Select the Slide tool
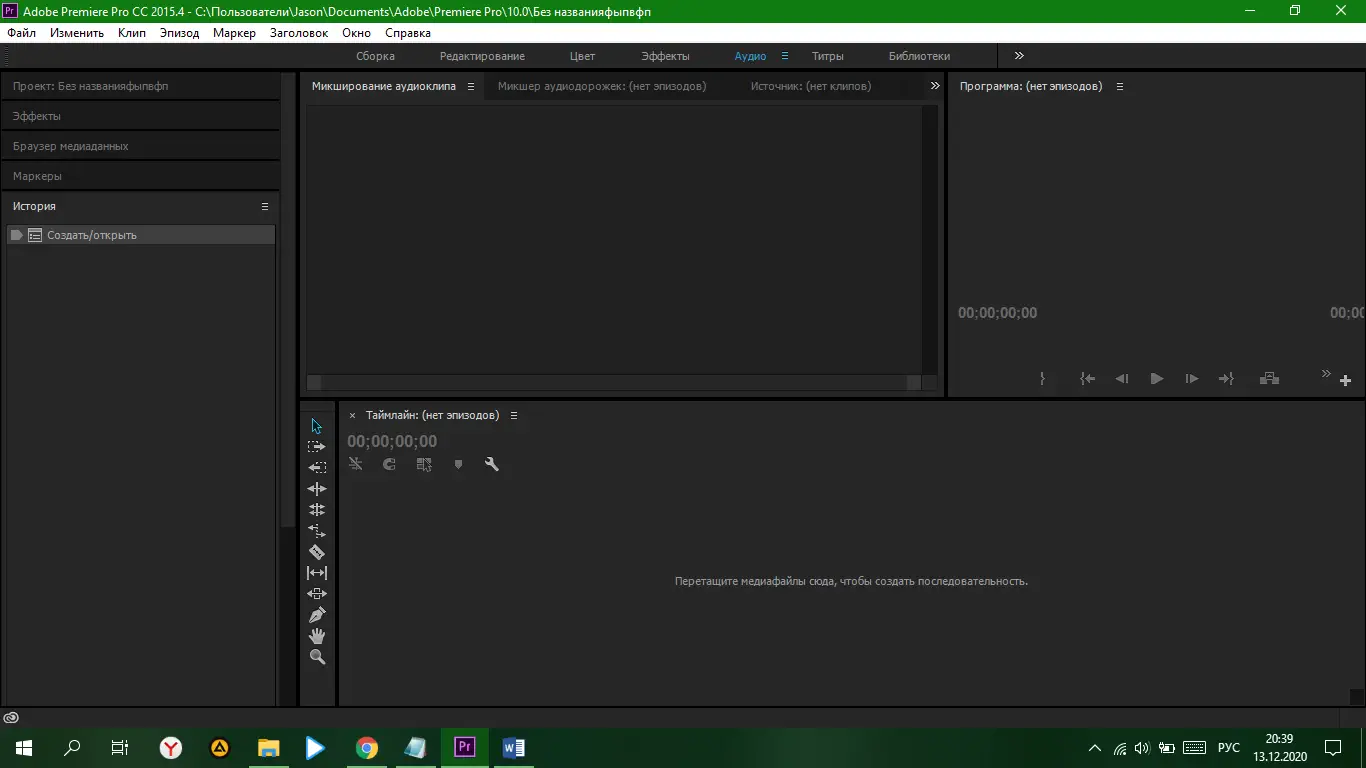Screen dimensions: 1366x768 point(317,594)
